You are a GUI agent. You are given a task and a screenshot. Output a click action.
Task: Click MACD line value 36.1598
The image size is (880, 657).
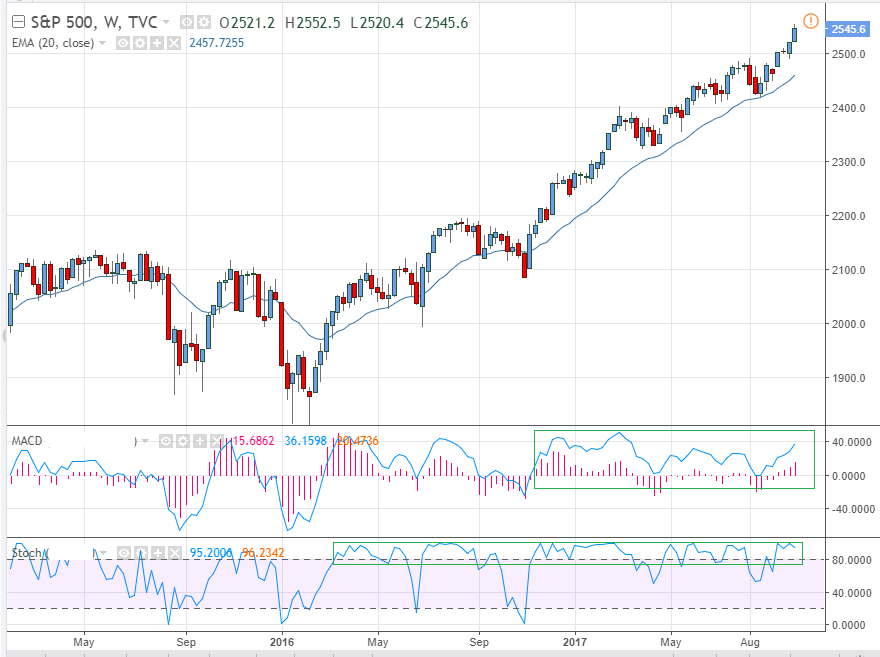pos(305,441)
